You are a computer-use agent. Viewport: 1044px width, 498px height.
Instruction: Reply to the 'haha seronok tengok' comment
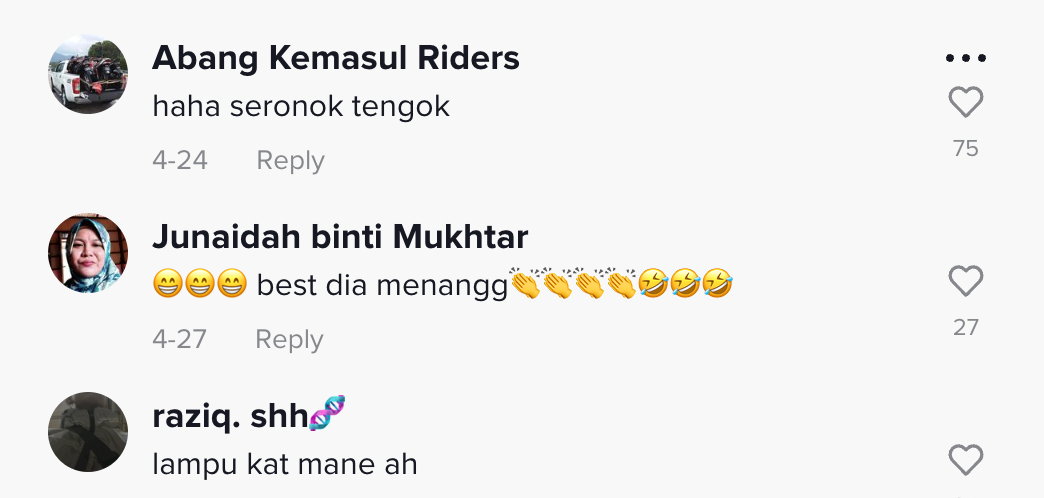290,161
